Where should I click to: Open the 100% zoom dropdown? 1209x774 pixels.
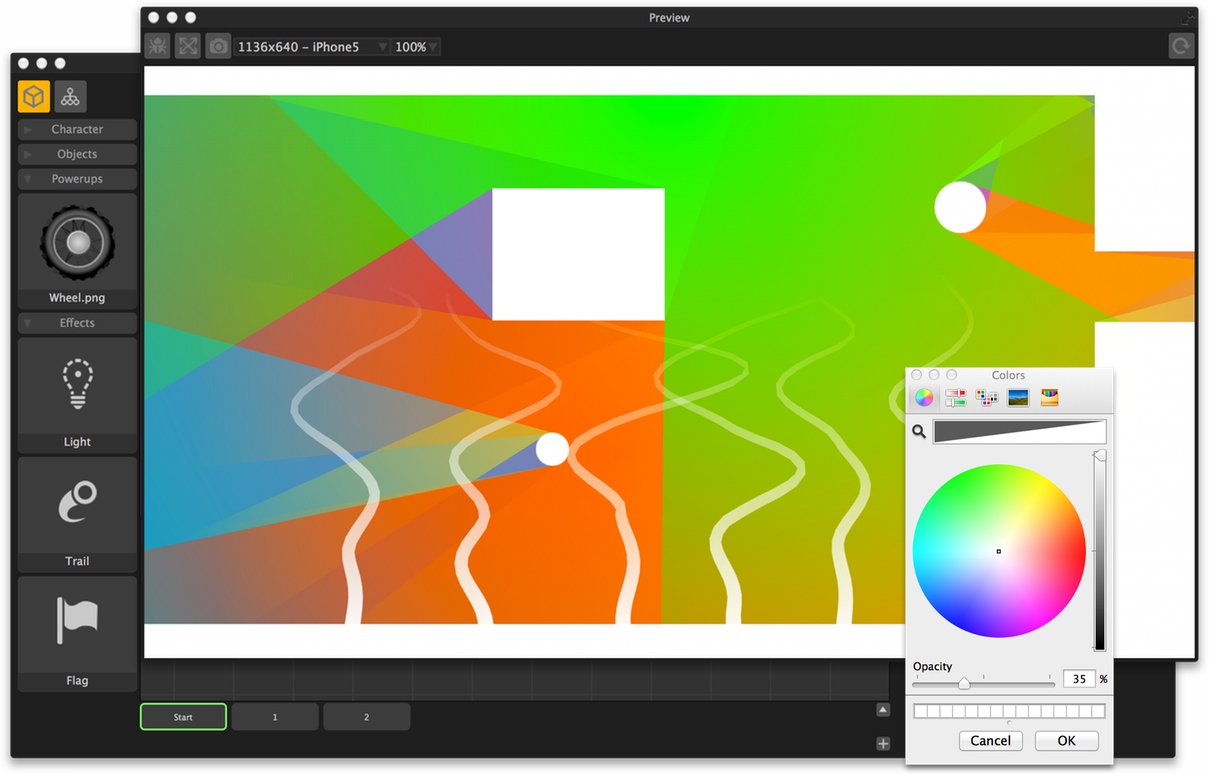click(416, 47)
